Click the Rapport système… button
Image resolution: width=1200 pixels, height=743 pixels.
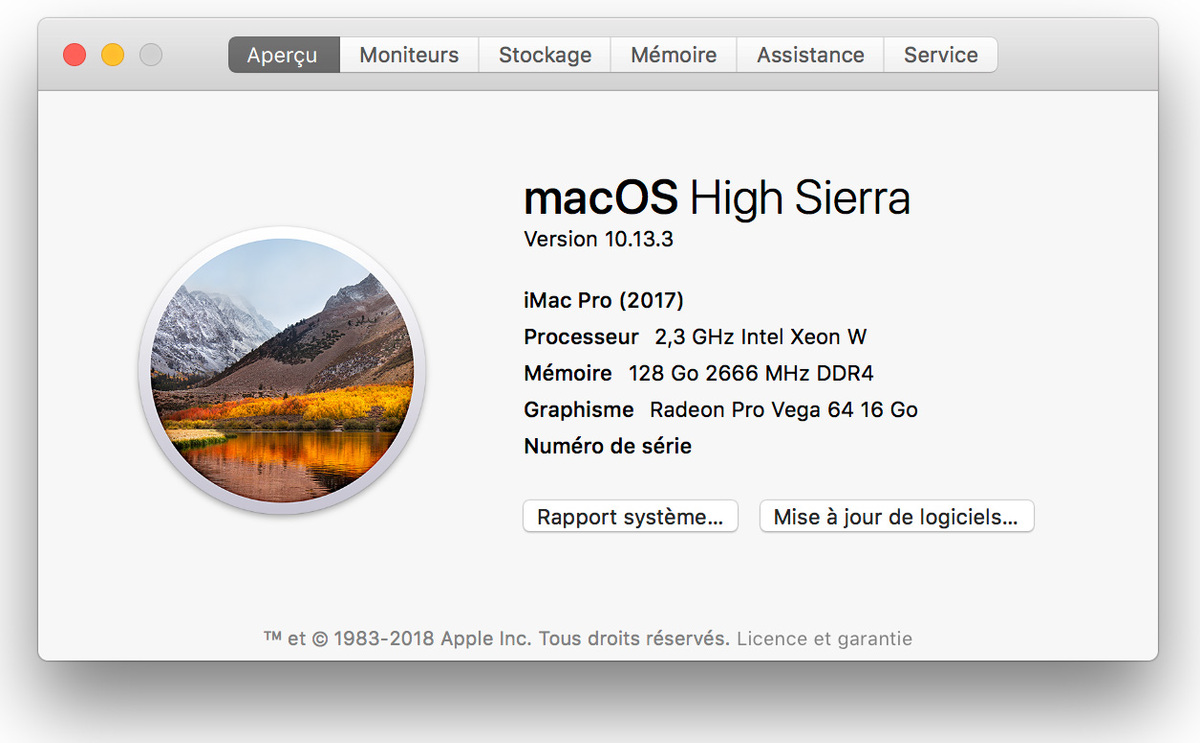[x=630, y=517]
